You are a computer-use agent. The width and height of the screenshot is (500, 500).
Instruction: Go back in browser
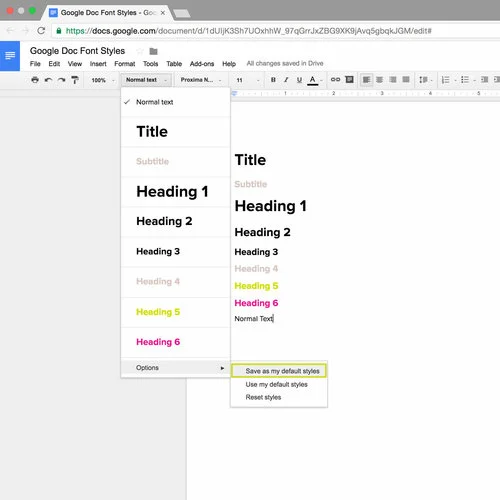[10, 31]
